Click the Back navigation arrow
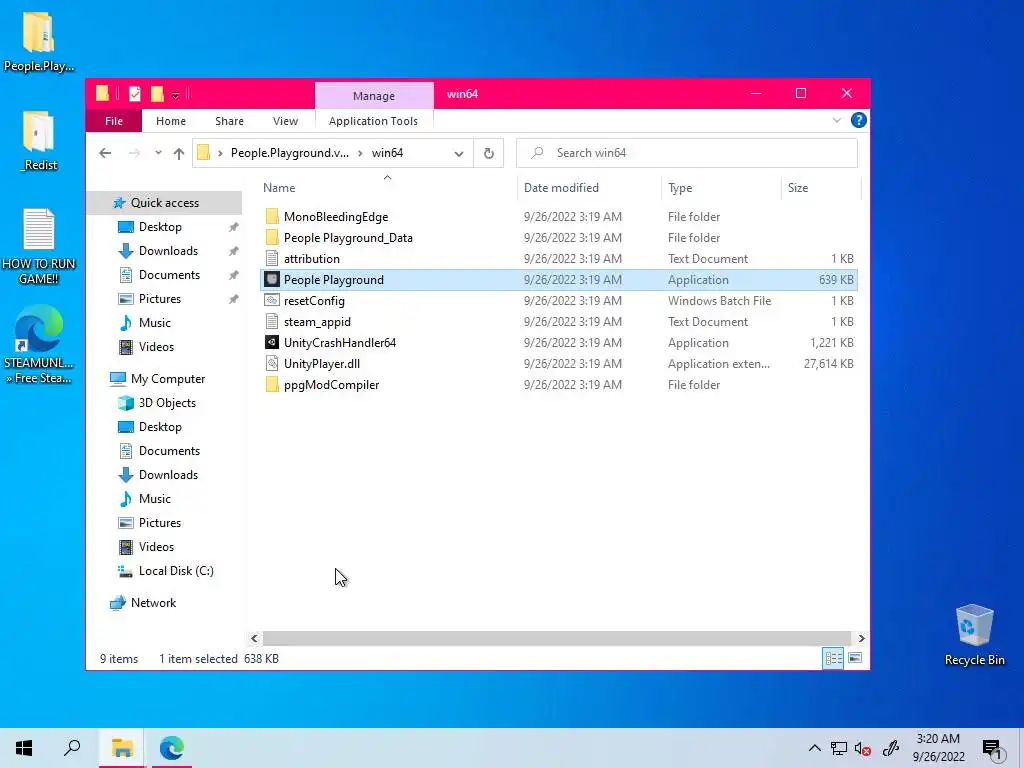Screen dimensions: 1024x768 point(105,153)
